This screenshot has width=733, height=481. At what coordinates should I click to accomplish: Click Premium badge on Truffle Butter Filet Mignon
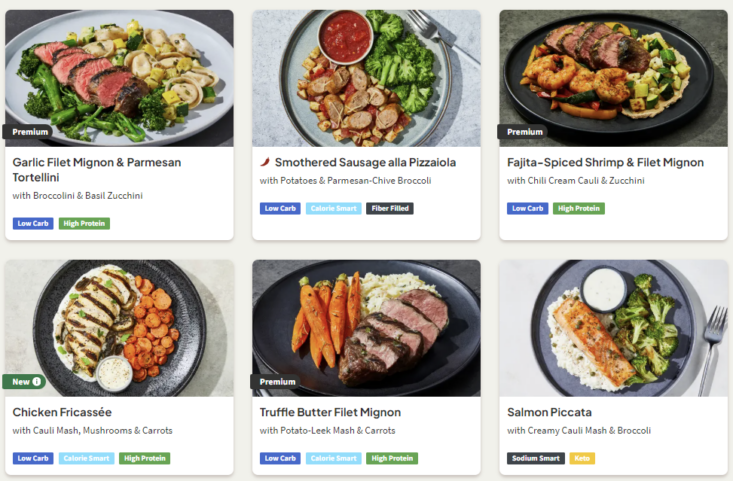pos(277,381)
